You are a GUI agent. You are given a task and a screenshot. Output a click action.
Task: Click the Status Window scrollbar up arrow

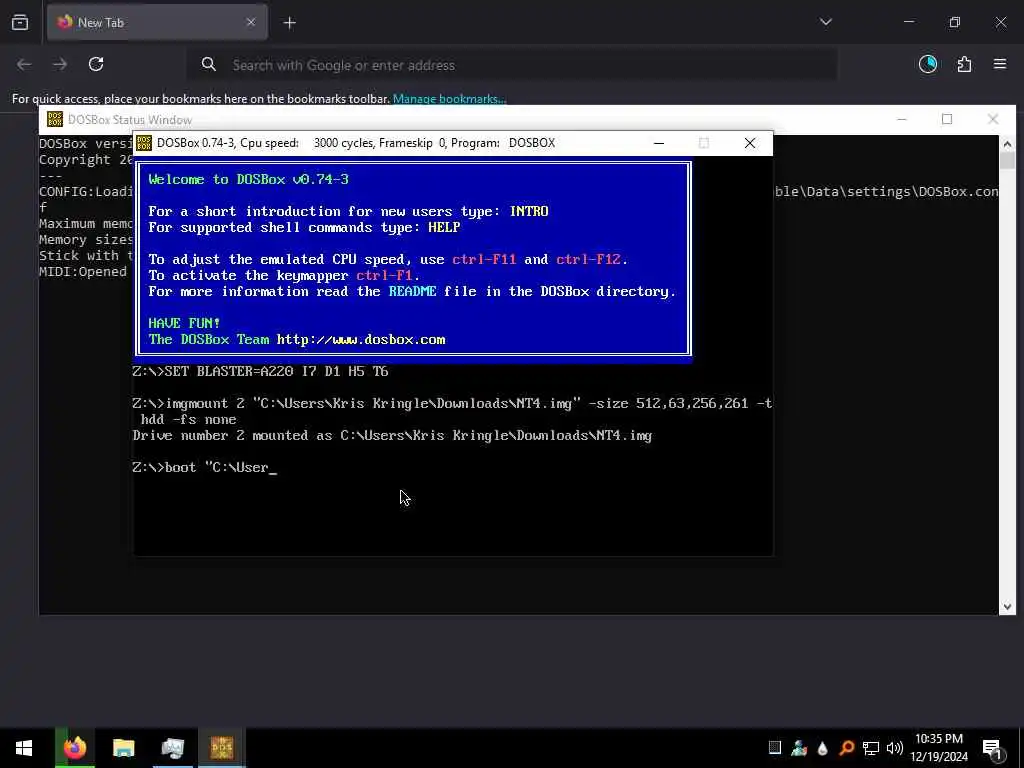[1007, 143]
